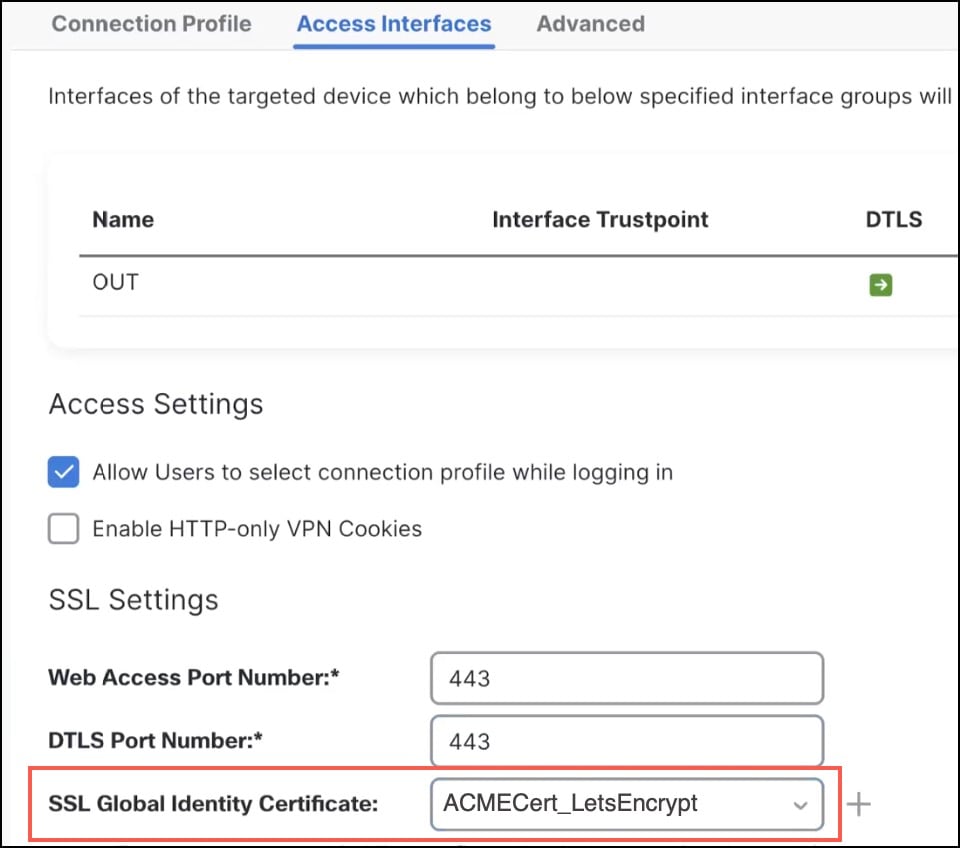Click the DTLS column header
This screenshot has width=960, height=848.
[x=893, y=219]
